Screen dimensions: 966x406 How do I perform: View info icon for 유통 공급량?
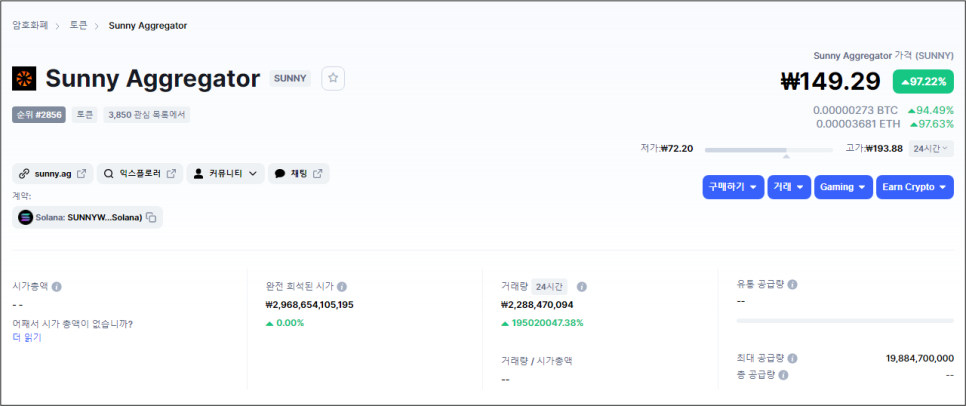coord(793,285)
